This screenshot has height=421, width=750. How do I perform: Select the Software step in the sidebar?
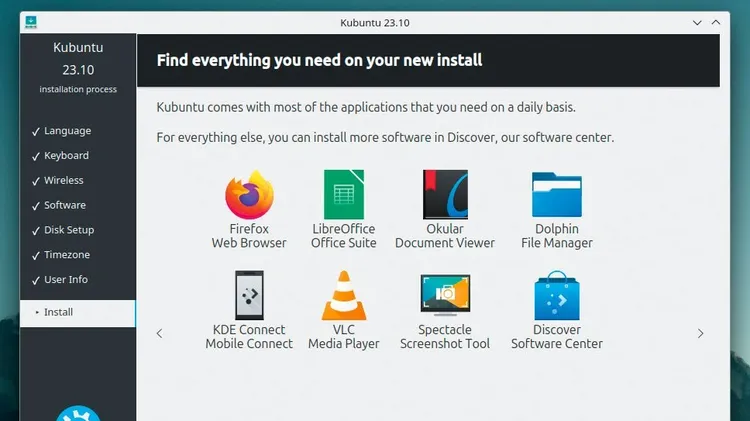(65, 205)
